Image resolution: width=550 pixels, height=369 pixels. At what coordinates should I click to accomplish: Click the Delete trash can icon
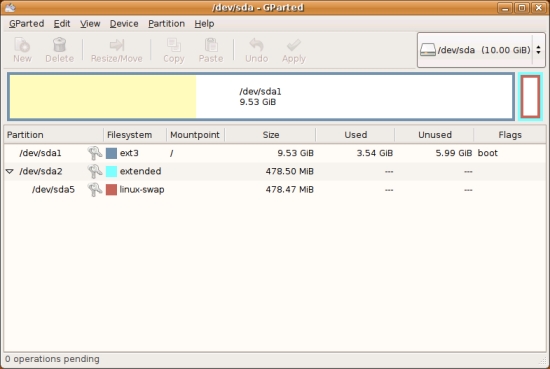click(59, 45)
